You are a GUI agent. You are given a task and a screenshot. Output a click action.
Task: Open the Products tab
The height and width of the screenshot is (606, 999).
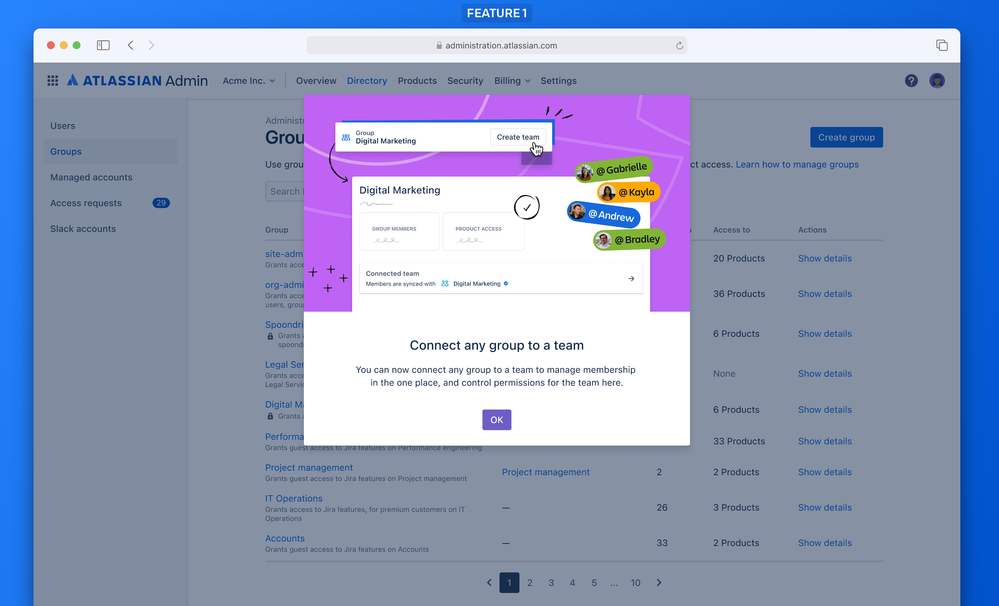417,81
